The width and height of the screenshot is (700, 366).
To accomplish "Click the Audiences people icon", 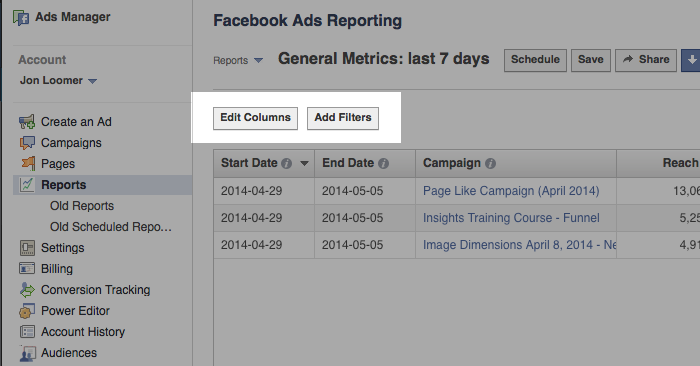I will click(27, 353).
